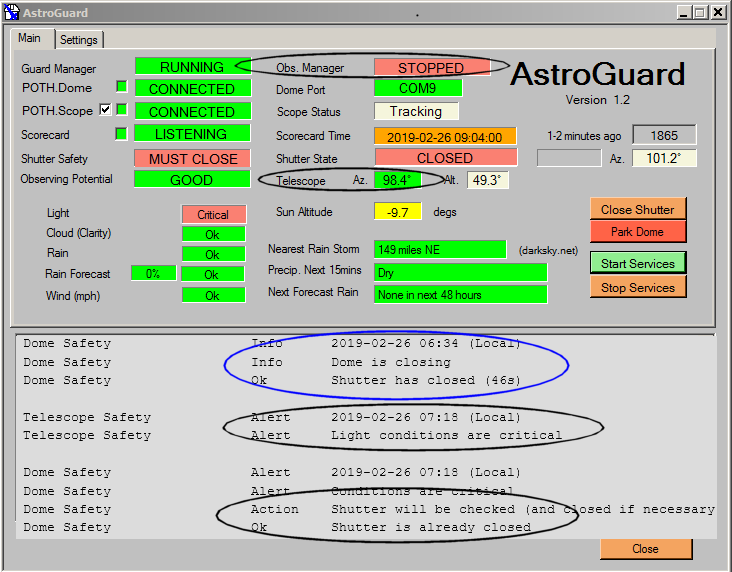Click the Start Services button
Viewport: 732px width, 572px height.
(638, 263)
